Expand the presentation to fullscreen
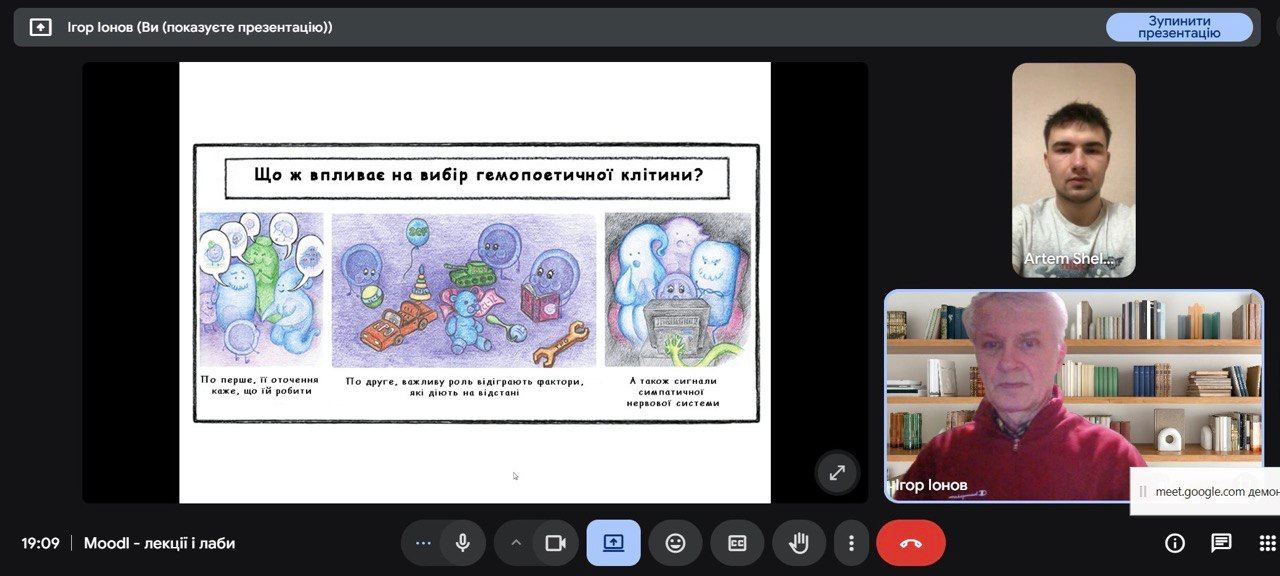Screen dimensions: 1280x576 point(837,472)
